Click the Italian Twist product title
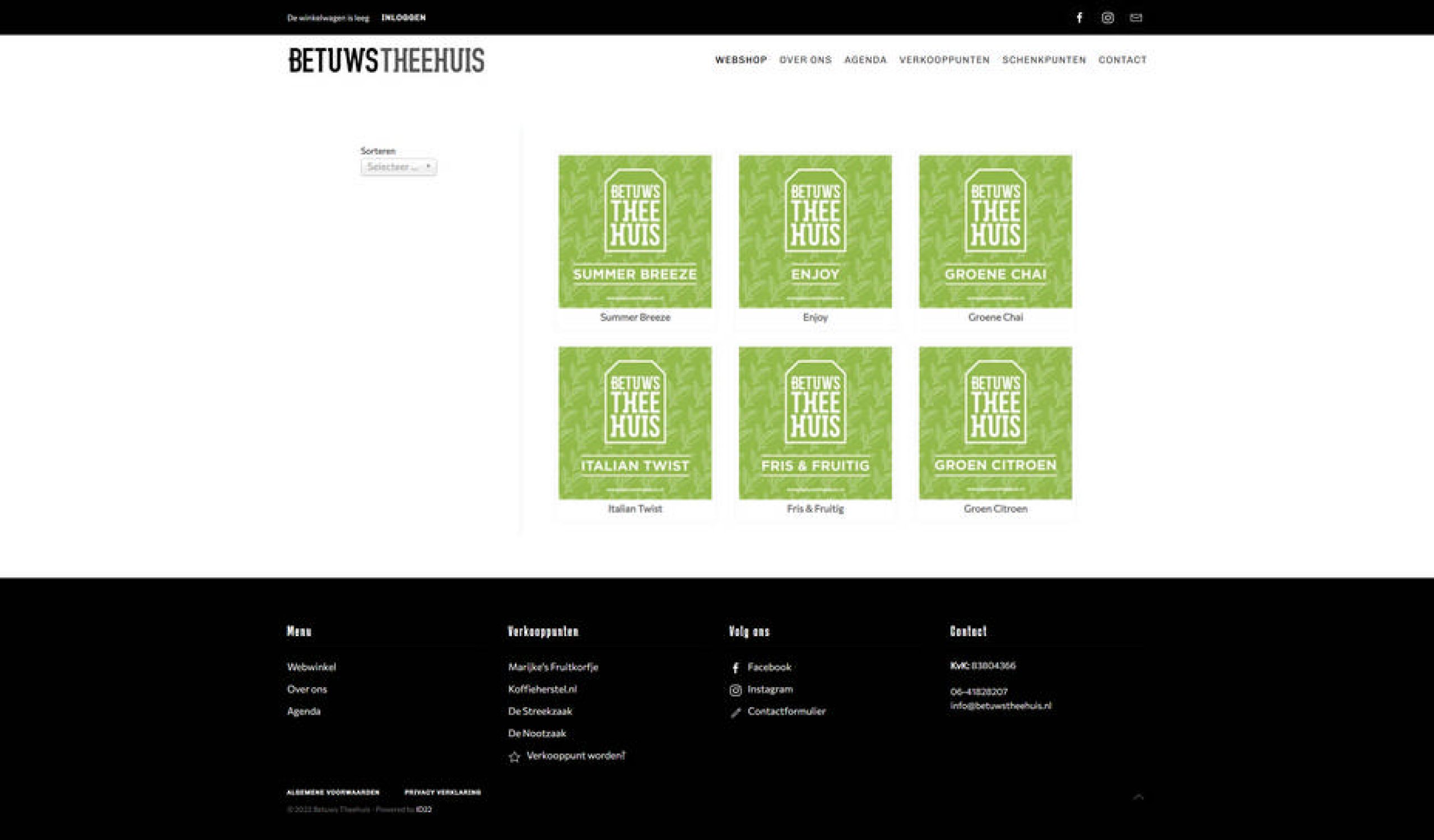Viewport: 1434px width, 840px height. coord(635,509)
